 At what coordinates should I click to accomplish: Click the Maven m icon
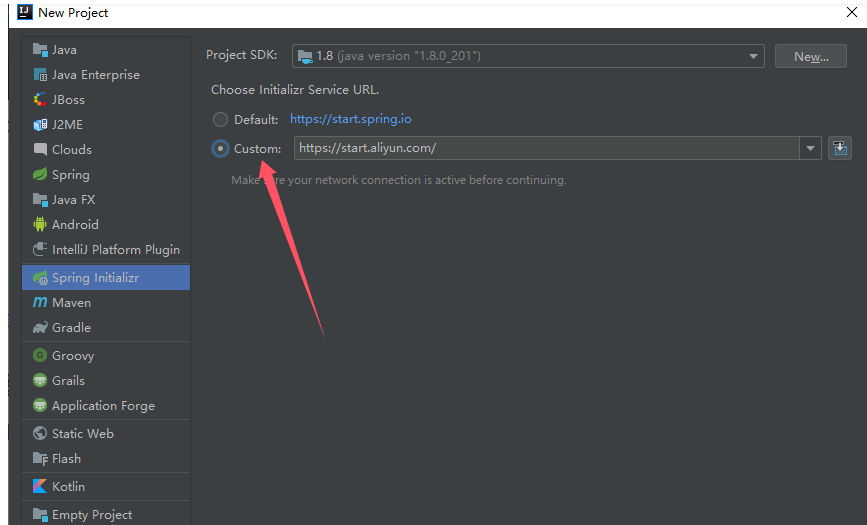coord(40,302)
